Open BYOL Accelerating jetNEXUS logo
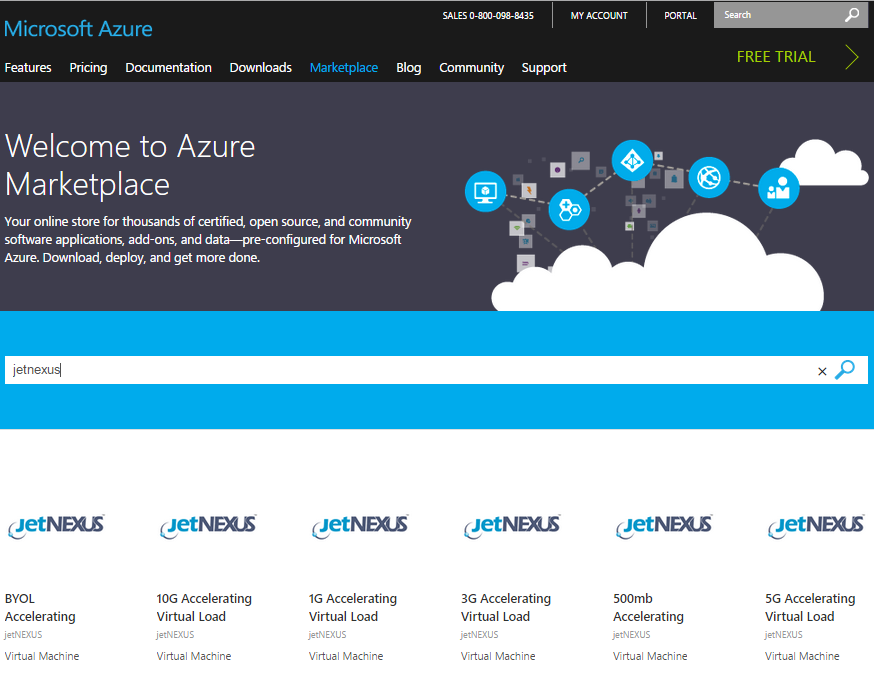The height and width of the screenshot is (694, 874). pos(56,526)
